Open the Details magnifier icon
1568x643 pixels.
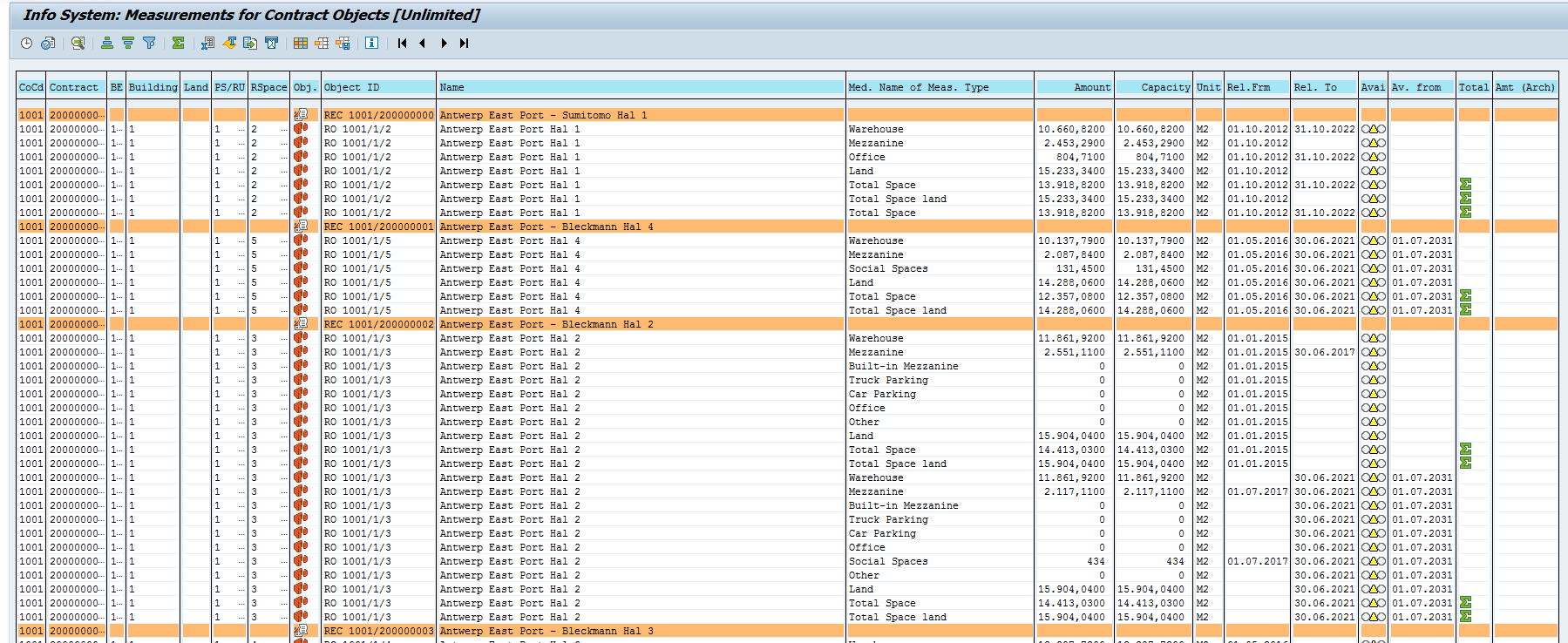point(78,43)
